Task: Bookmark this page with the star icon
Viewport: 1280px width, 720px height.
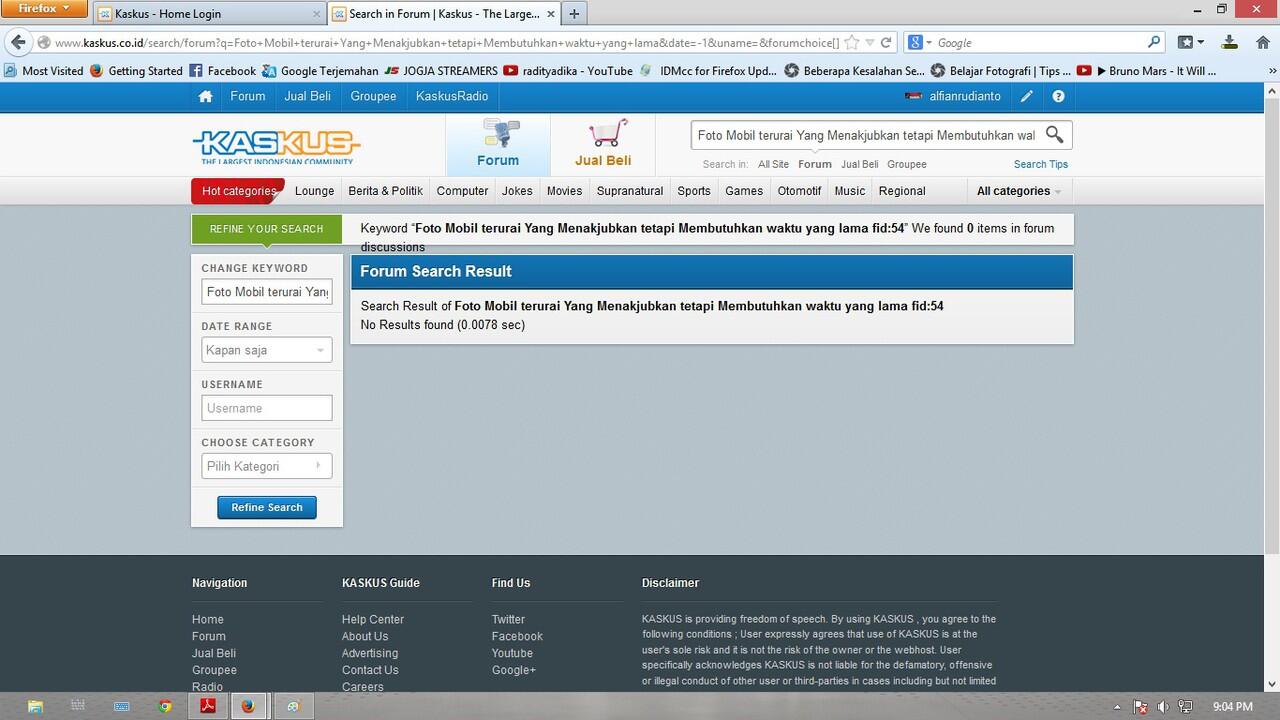Action: 852,43
